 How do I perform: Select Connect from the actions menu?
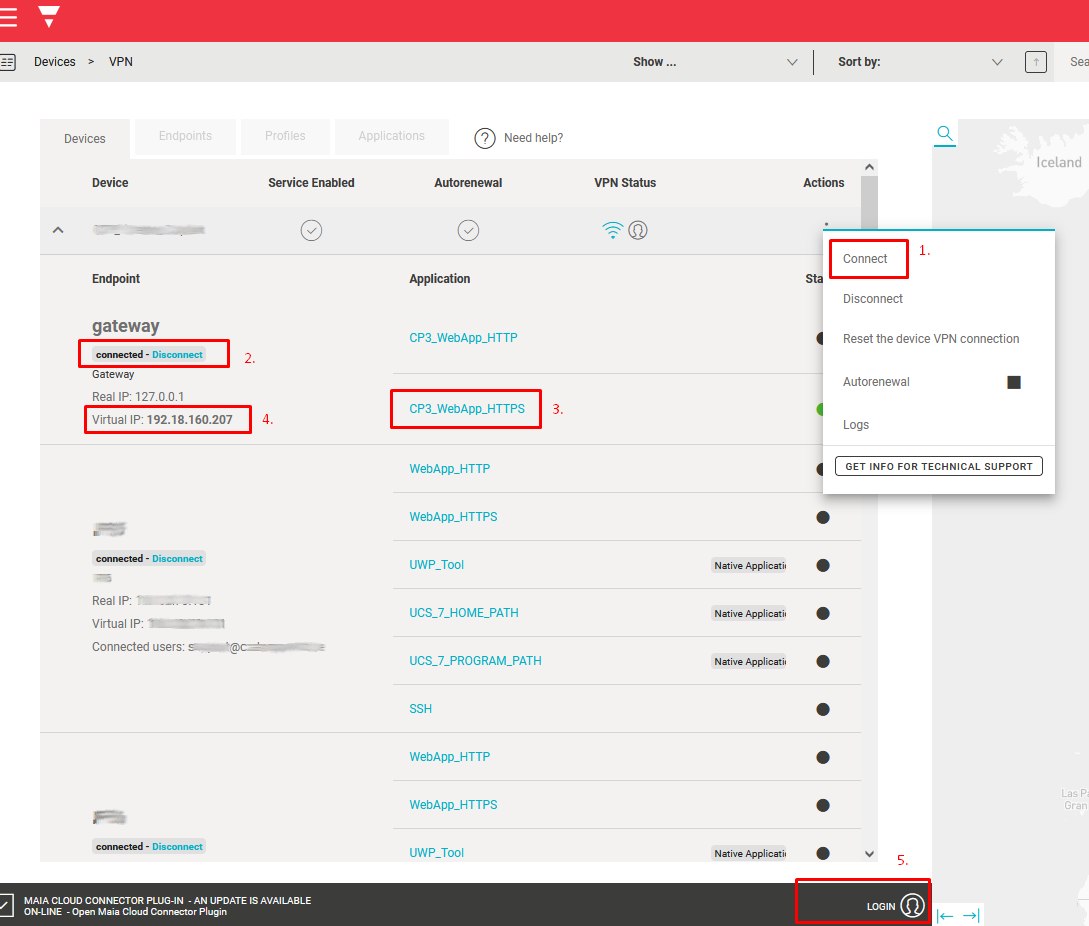click(x=865, y=259)
